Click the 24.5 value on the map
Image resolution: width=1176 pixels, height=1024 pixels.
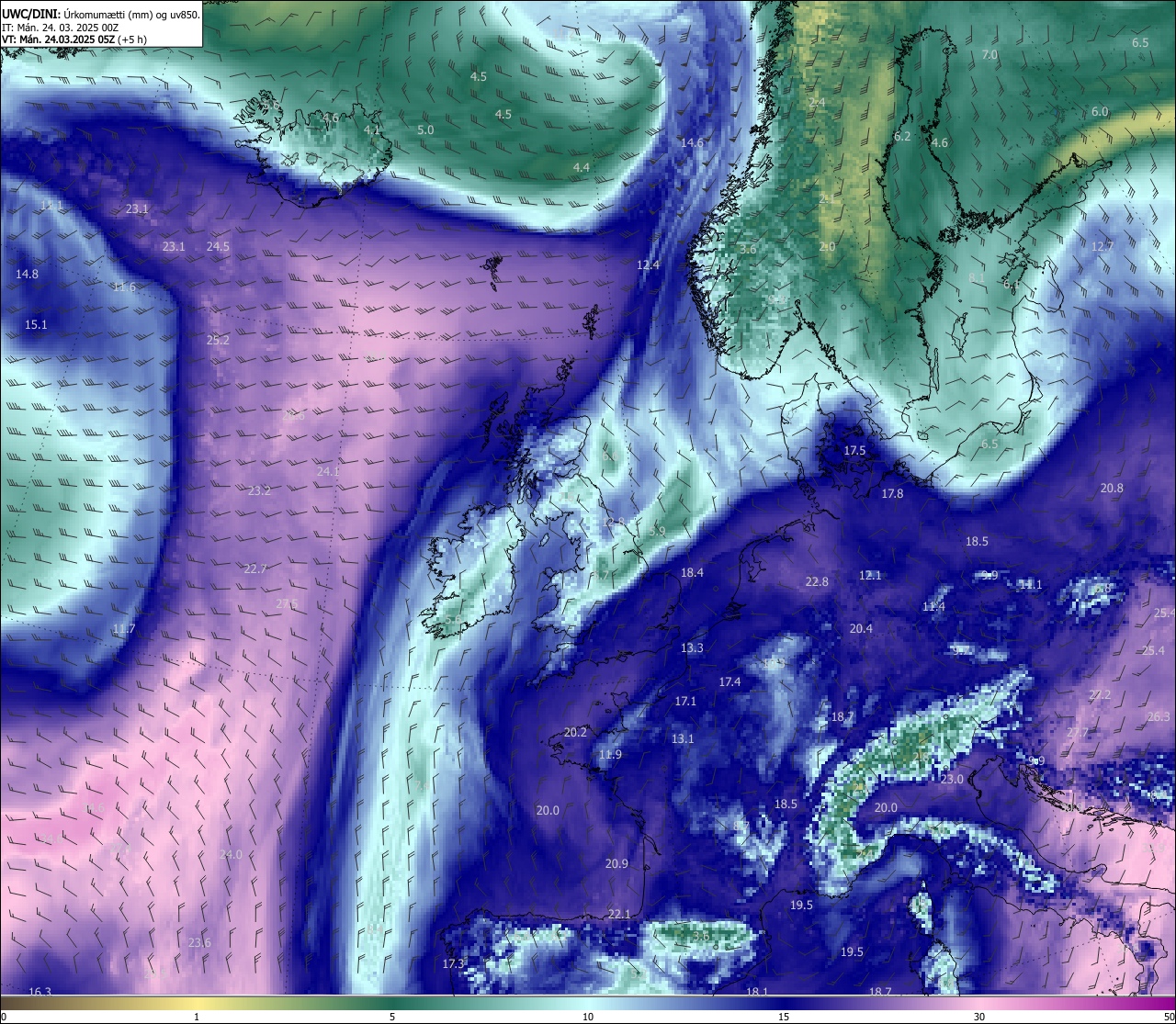pos(218,246)
